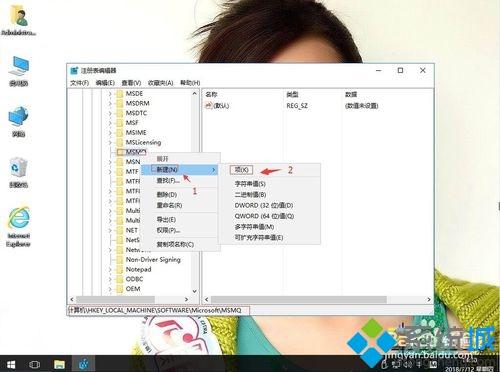Viewport: 500px width, 372px height.
Task: Choose 展开 in the context menu
Action: [x=180, y=159]
